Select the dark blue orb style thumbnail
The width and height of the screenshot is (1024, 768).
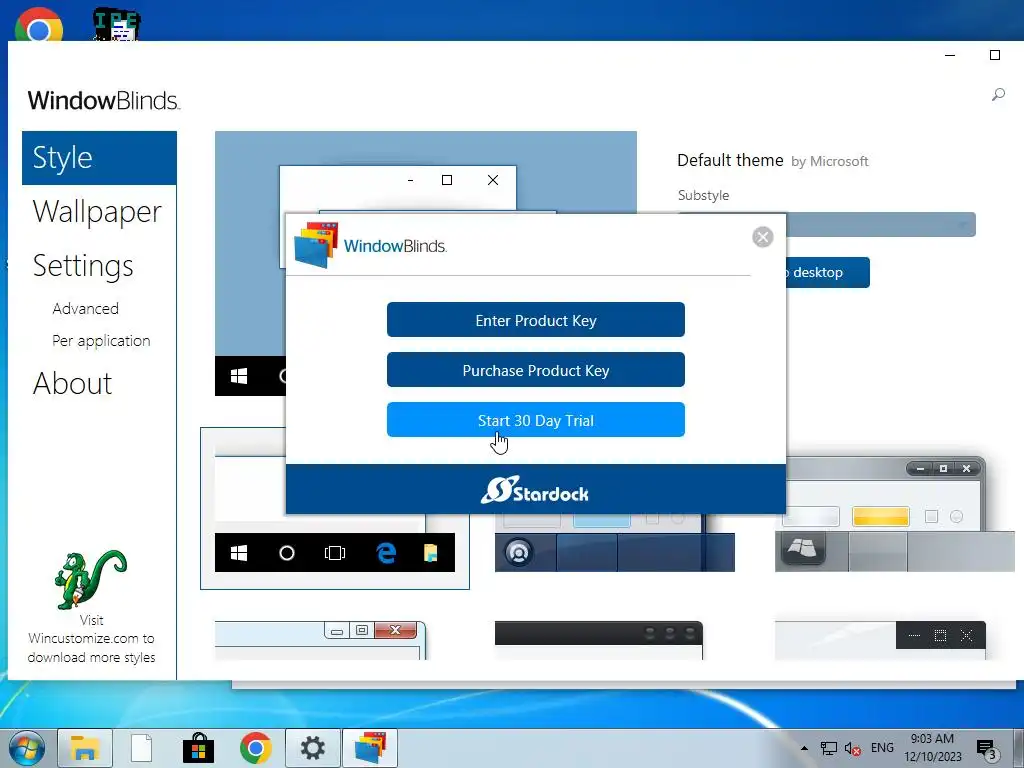[x=615, y=543]
